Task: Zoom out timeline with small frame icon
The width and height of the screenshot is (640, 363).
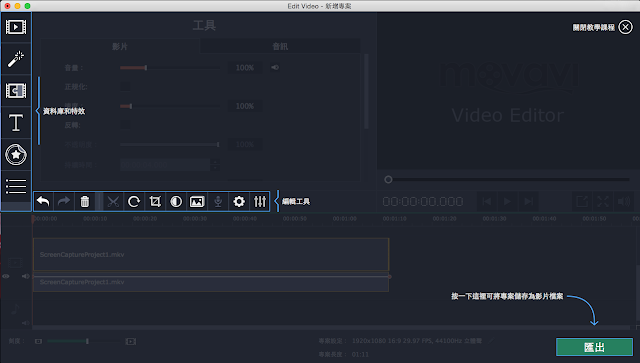Action: tap(38, 341)
